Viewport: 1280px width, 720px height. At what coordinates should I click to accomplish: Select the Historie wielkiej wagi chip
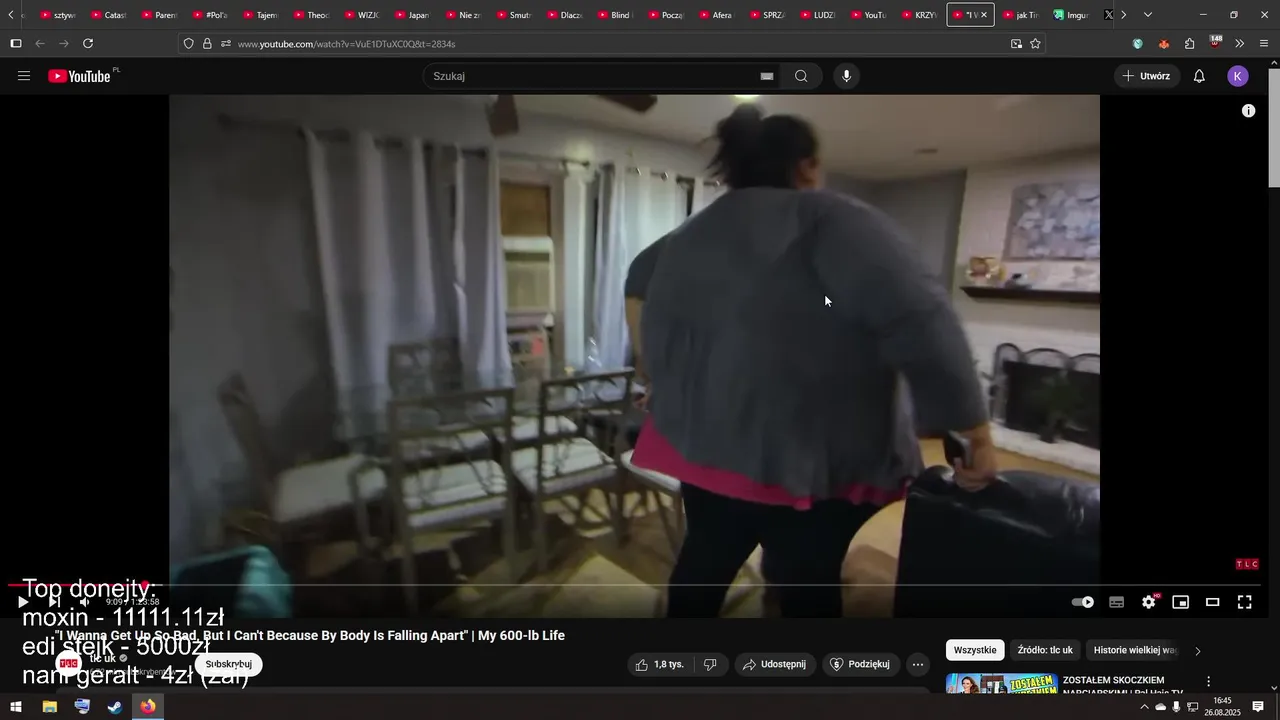click(x=1135, y=650)
